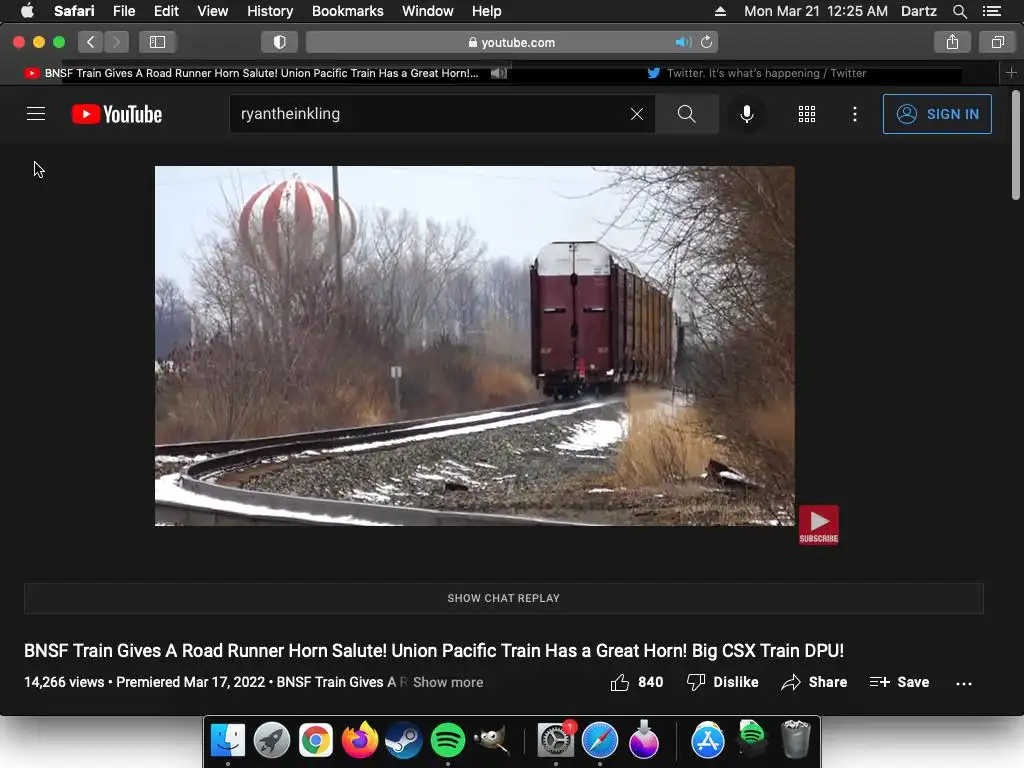Click the SIGN IN button
1024x768 pixels.
click(937, 114)
